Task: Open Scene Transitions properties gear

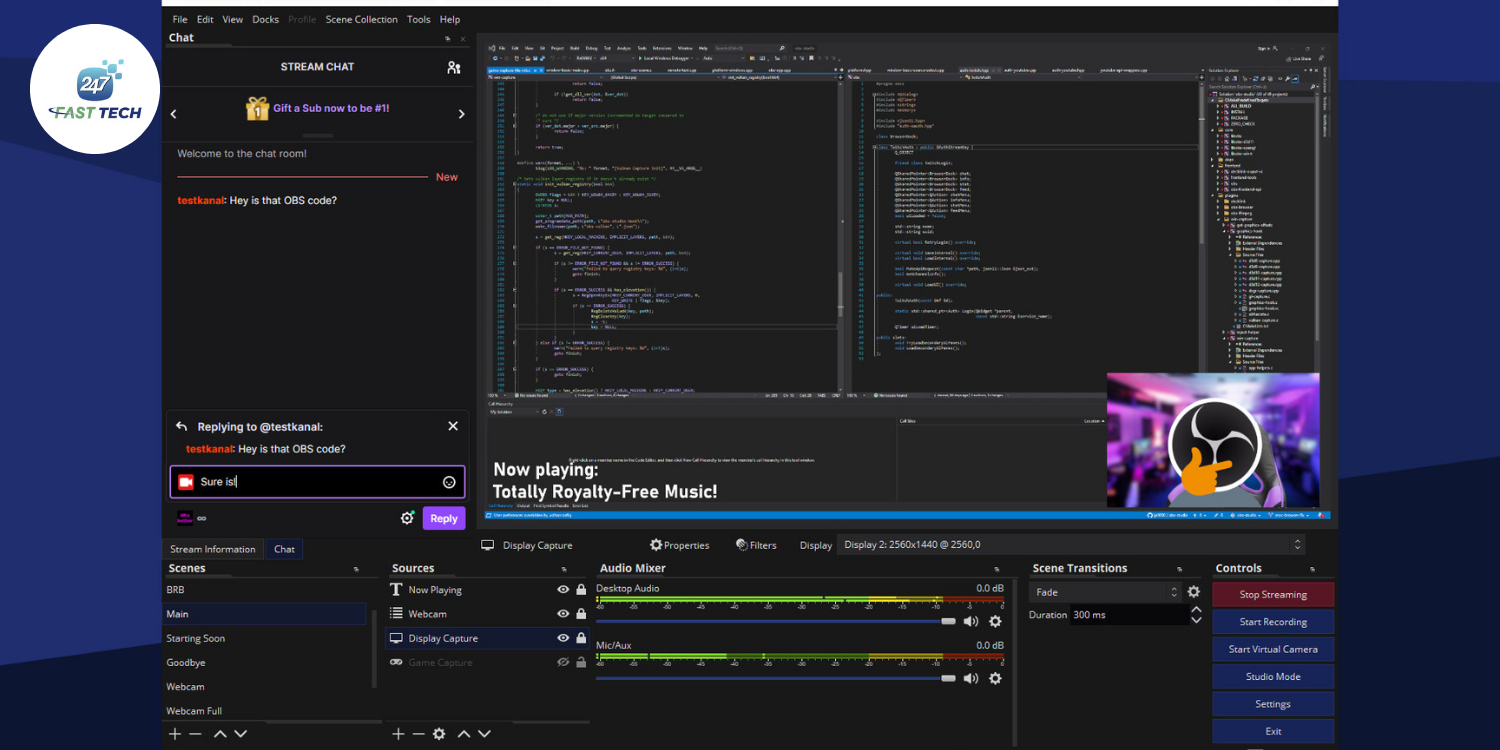Action: pos(1193,592)
